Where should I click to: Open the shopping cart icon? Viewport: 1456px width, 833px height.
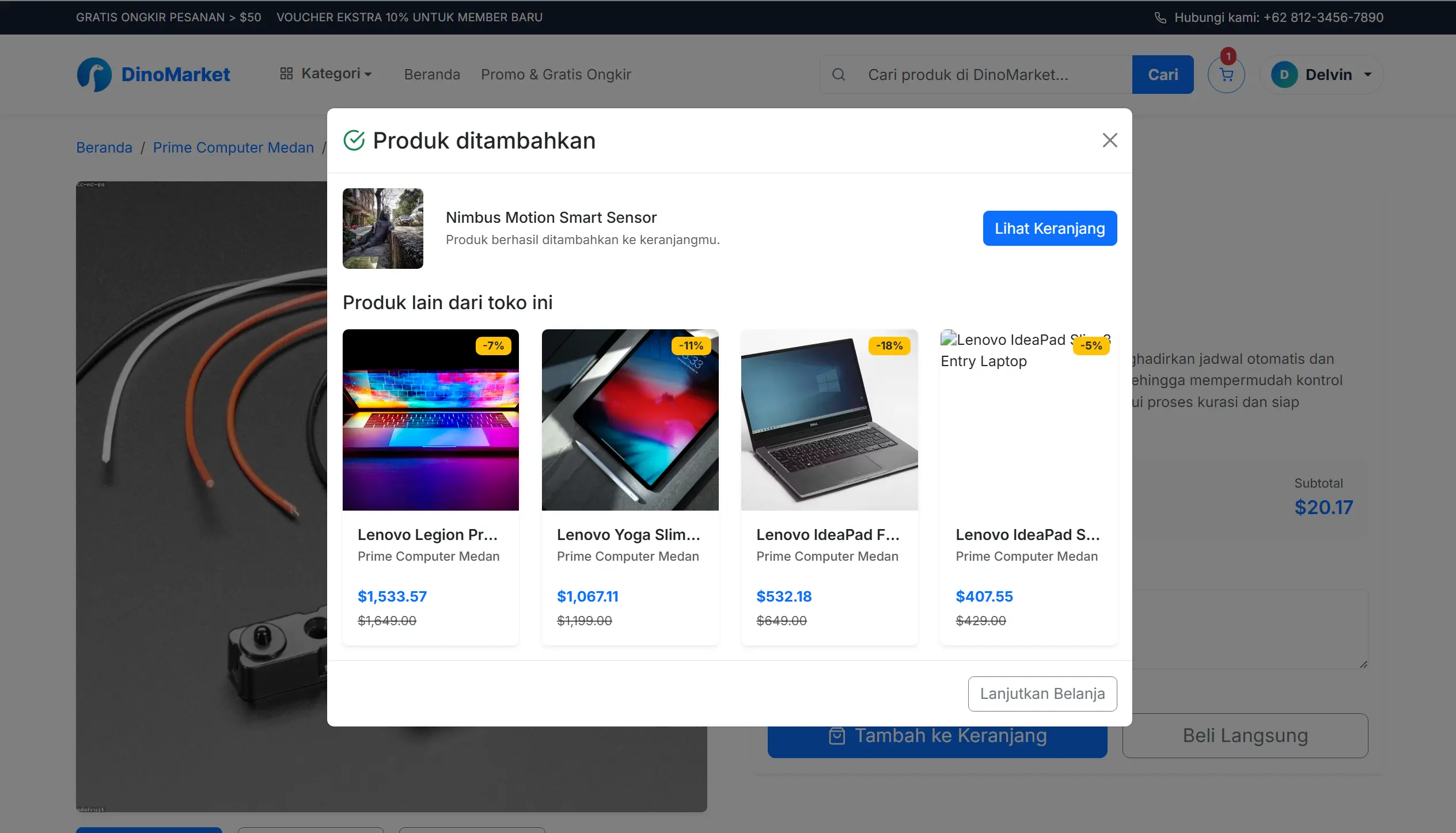[x=1226, y=75]
